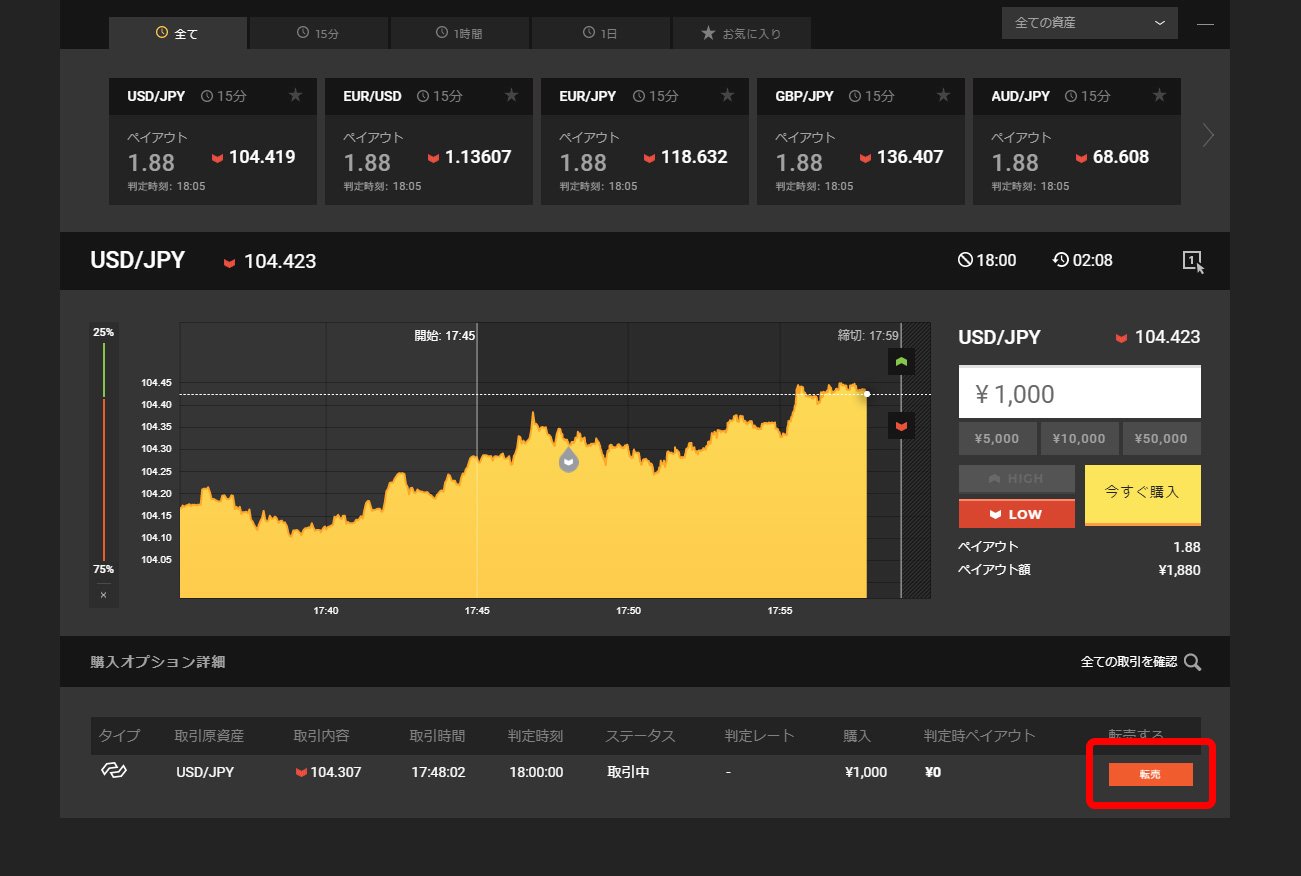The height and width of the screenshot is (876, 1301).
Task: Click the 17:48:02 trade time cell
Action: coord(438,772)
